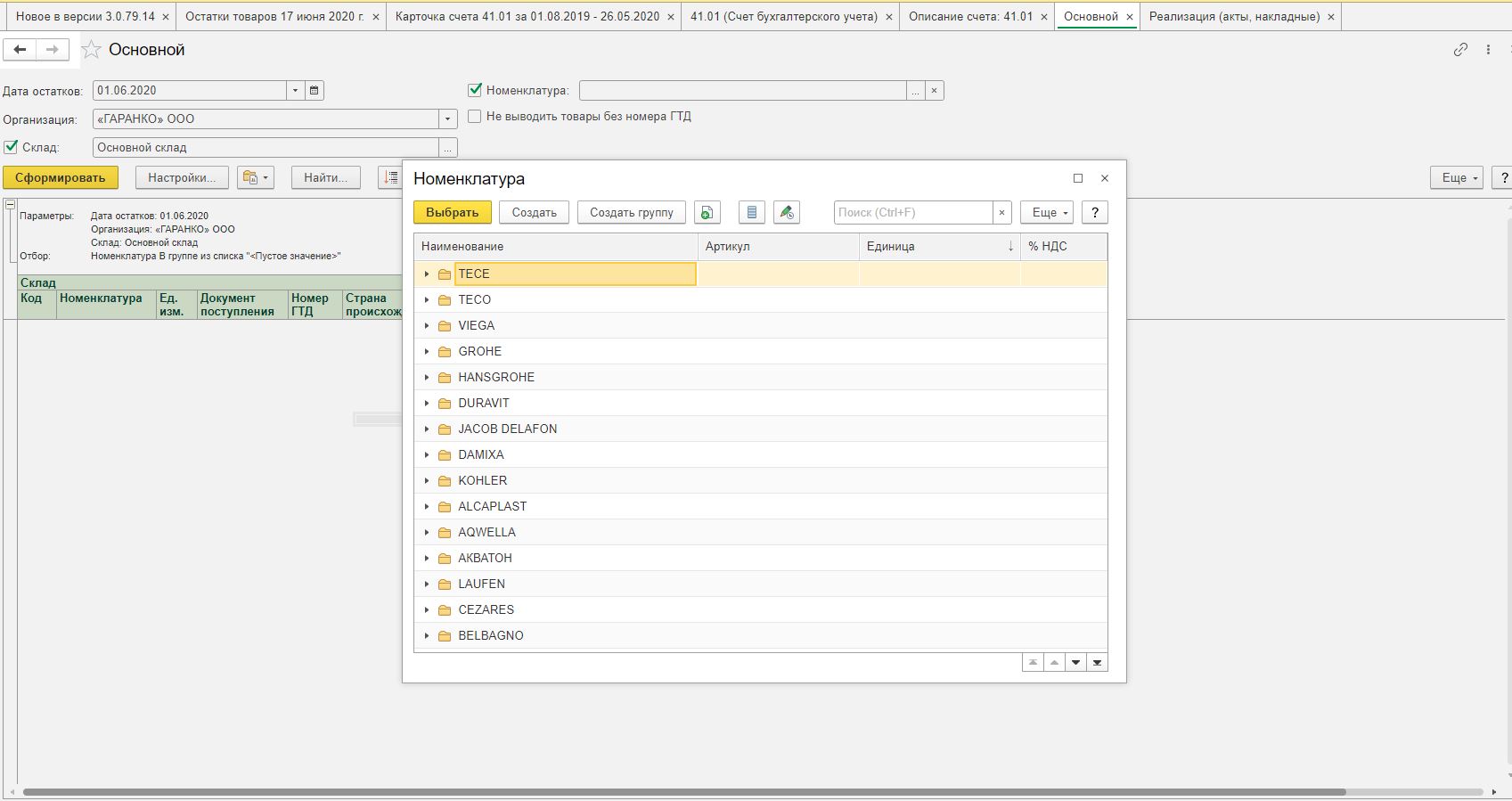This screenshot has width=1512, height=801.
Task: Jump to the last row of the list
Action: click(x=1097, y=662)
